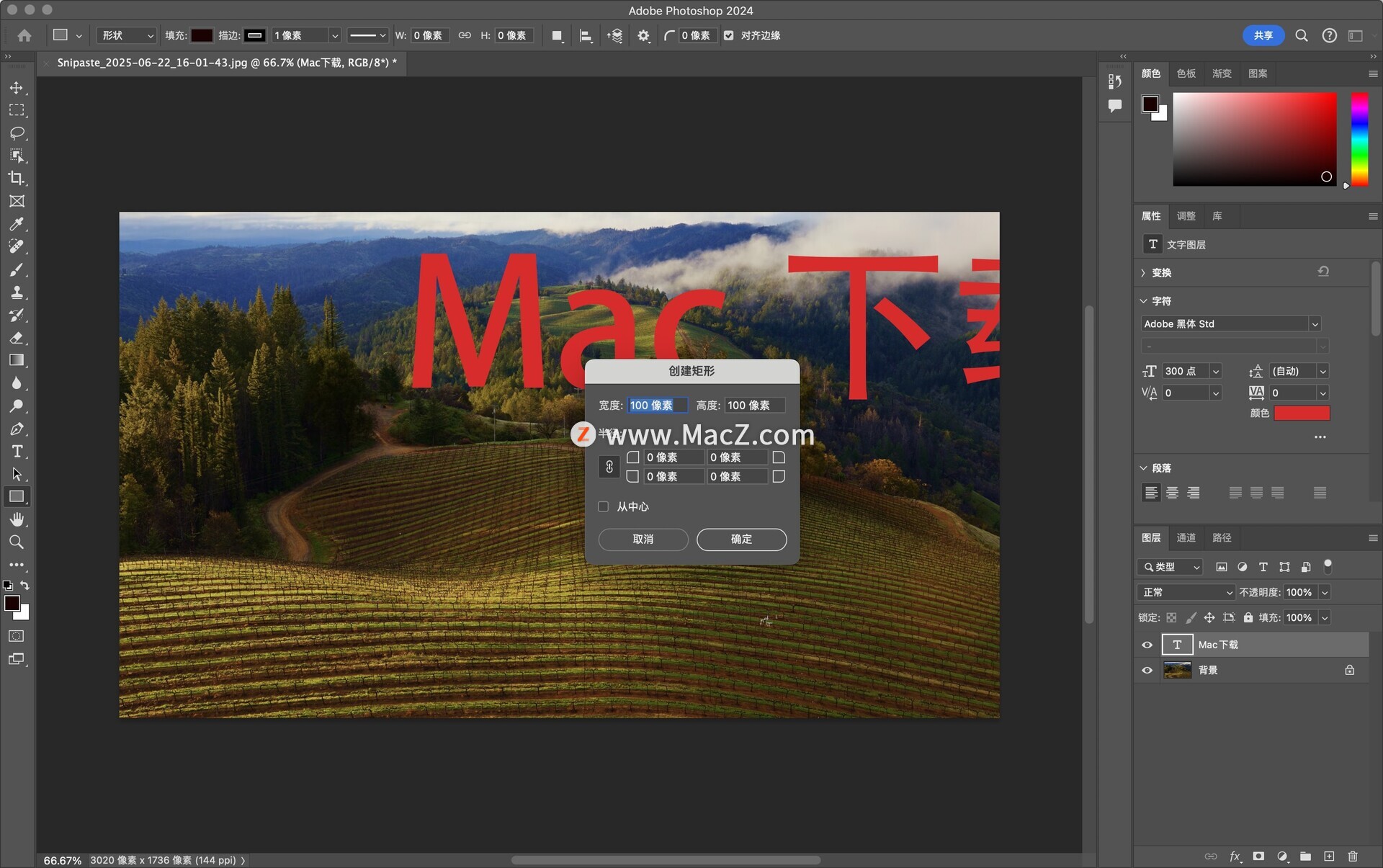Select the Gradient tool
The image size is (1383, 868).
click(x=16, y=360)
